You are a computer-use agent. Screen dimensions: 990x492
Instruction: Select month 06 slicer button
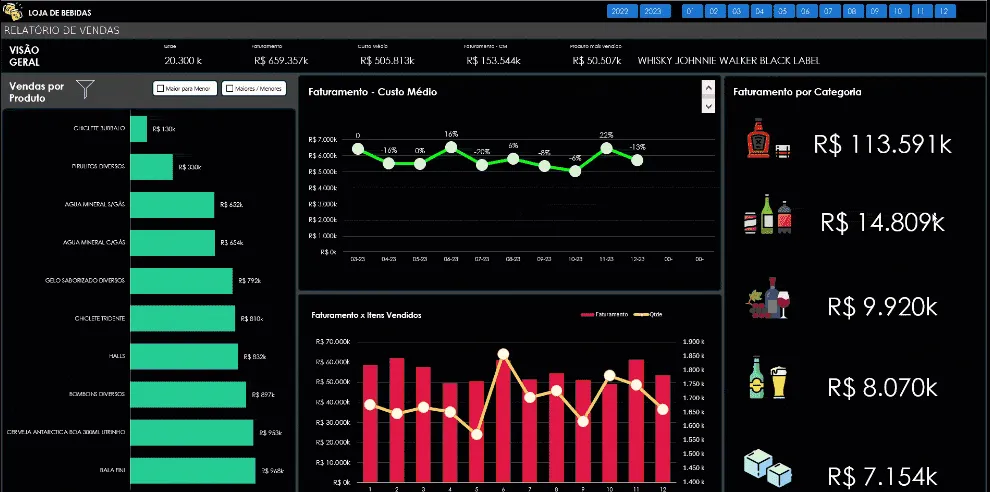point(805,11)
